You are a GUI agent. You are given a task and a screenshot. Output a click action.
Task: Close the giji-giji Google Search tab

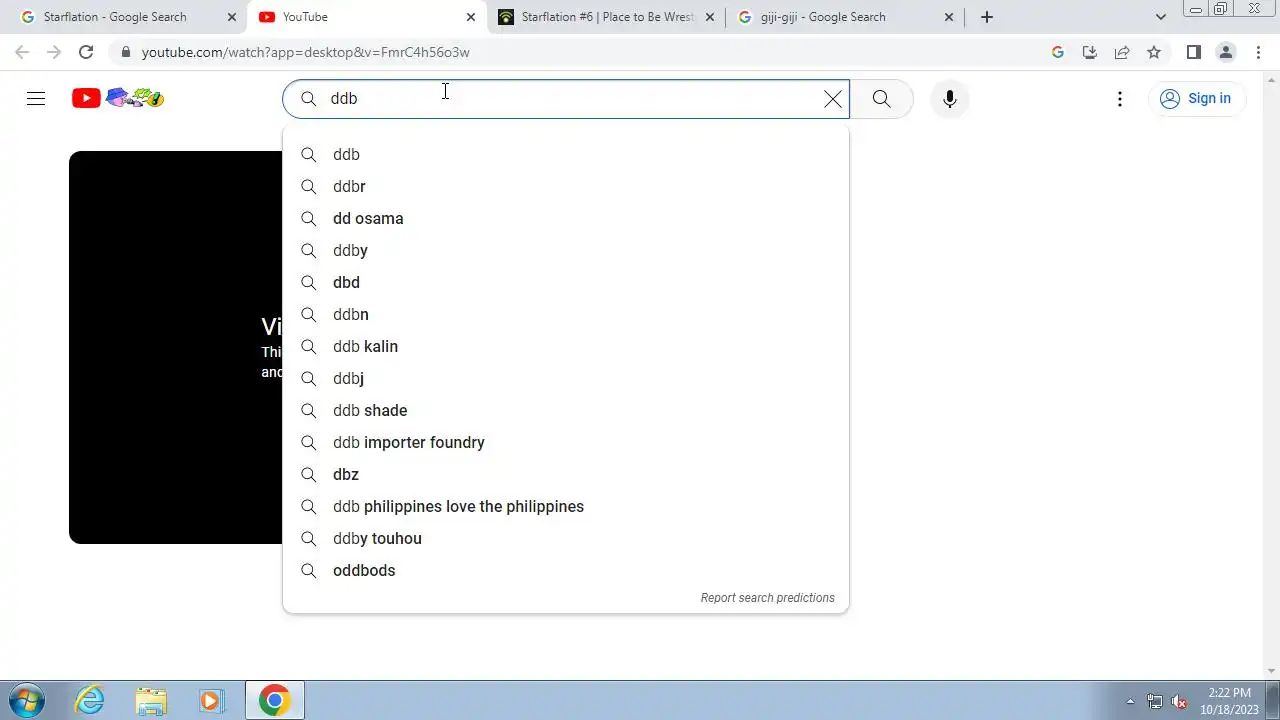949,17
